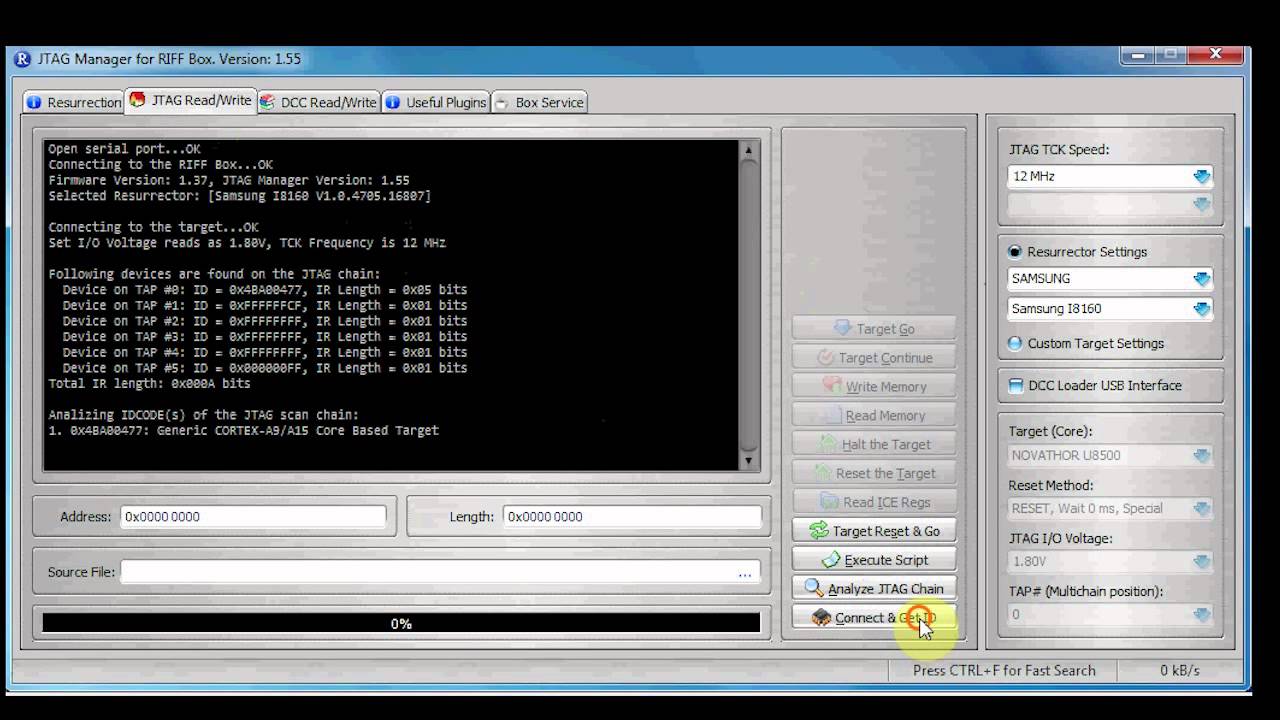Open the Box Service tab

538,102
